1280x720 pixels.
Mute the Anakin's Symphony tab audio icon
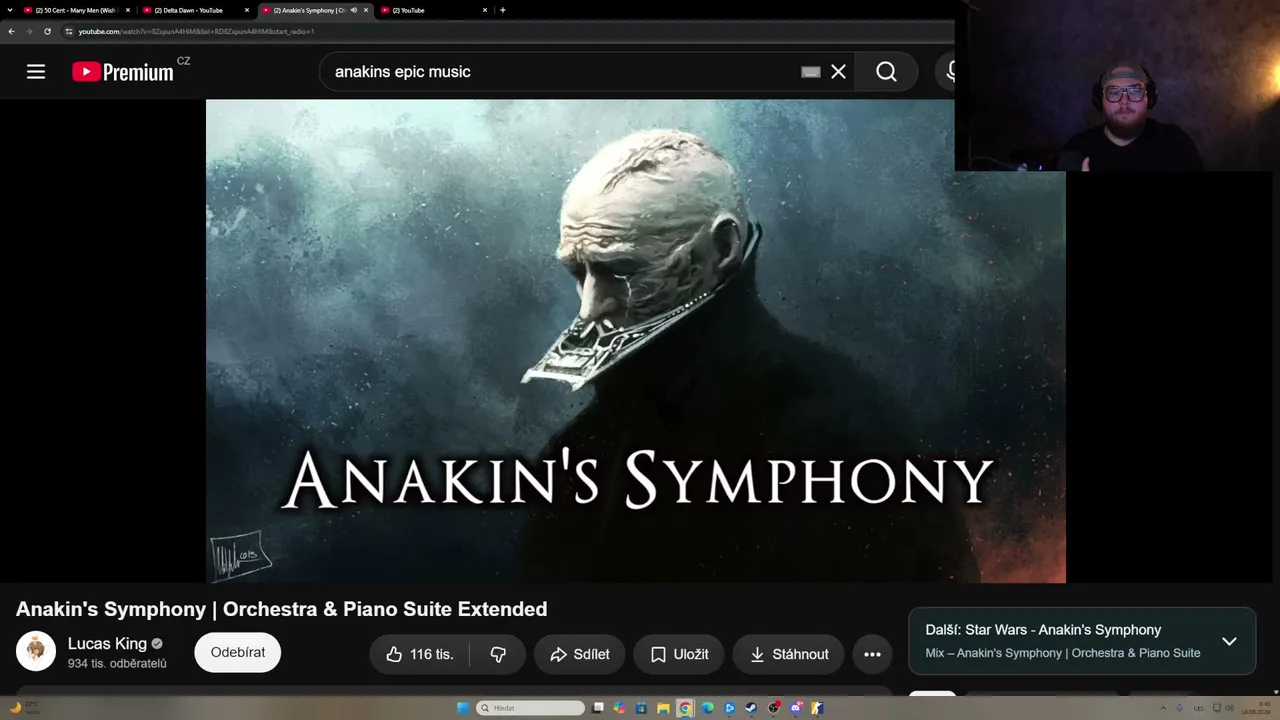click(x=353, y=10)
